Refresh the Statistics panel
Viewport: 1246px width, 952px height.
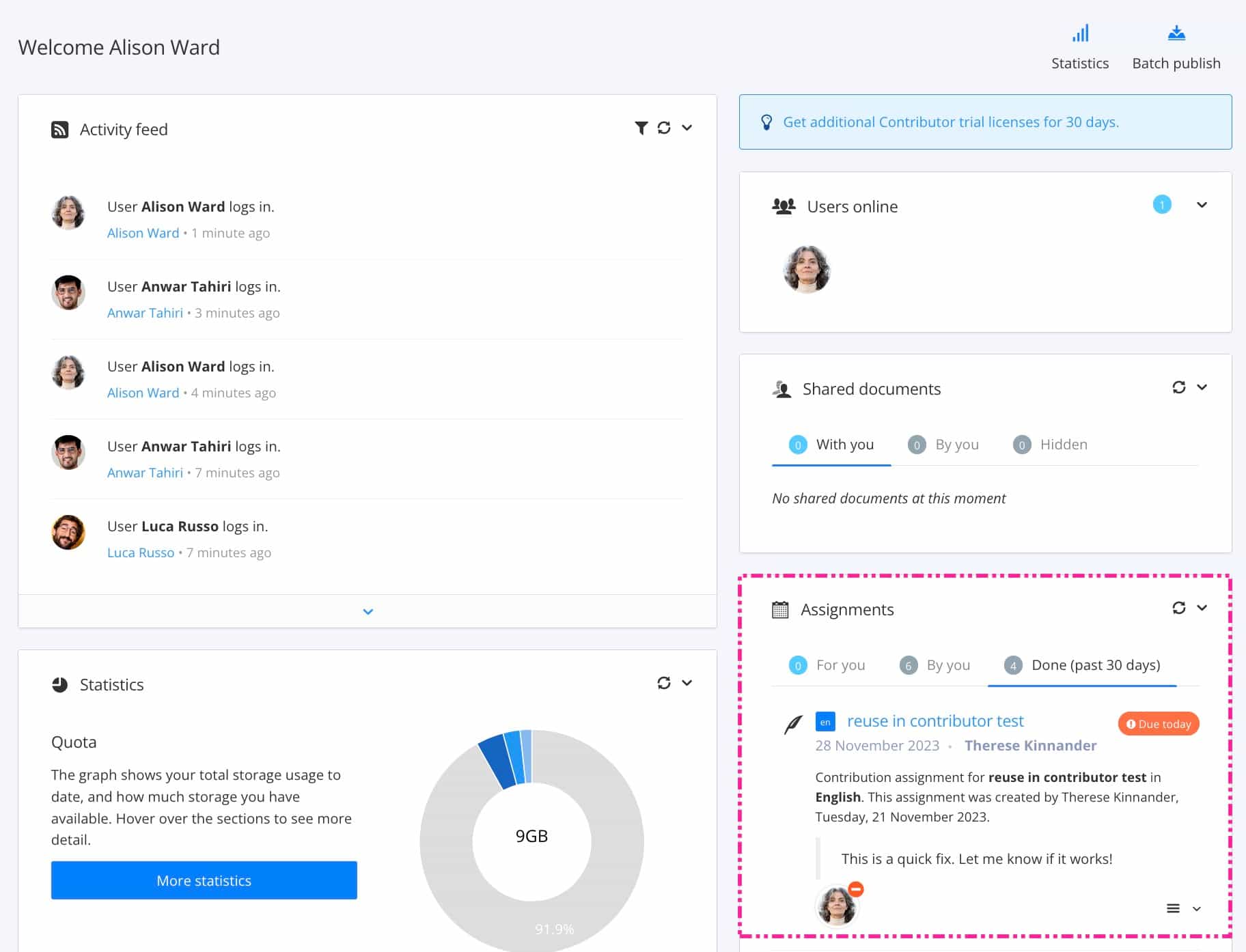click(664, 683)
